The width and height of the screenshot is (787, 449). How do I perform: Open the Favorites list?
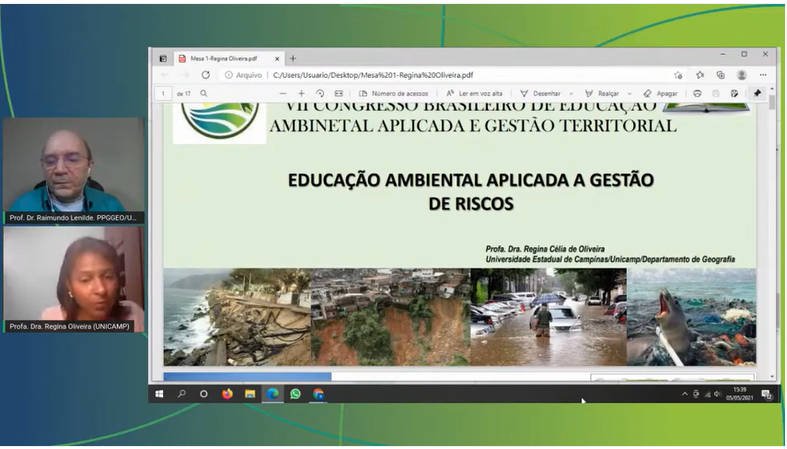[x=700, y=75]
